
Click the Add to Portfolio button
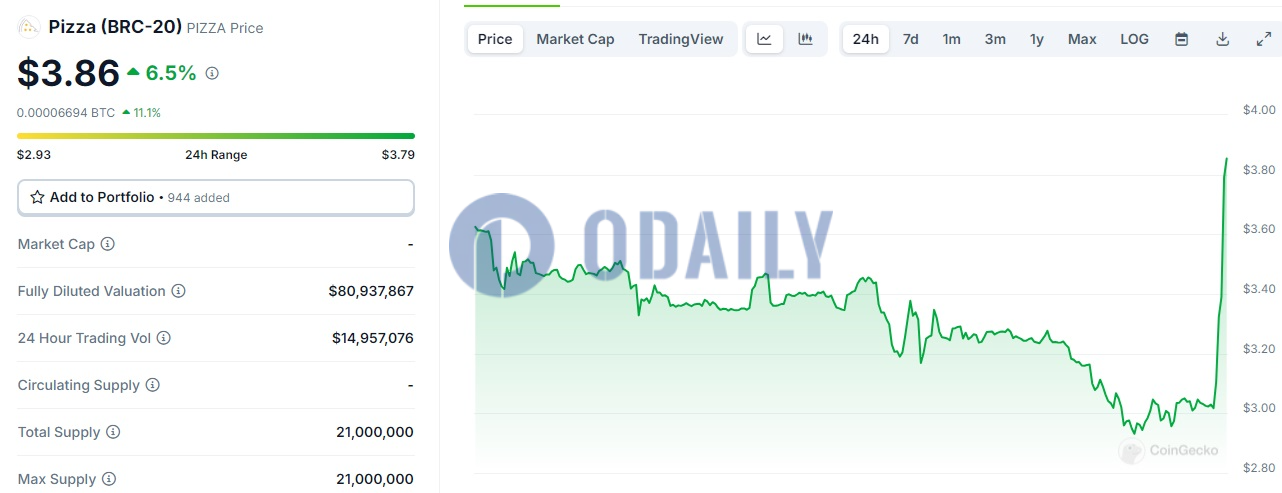click(x=215, y=197)
